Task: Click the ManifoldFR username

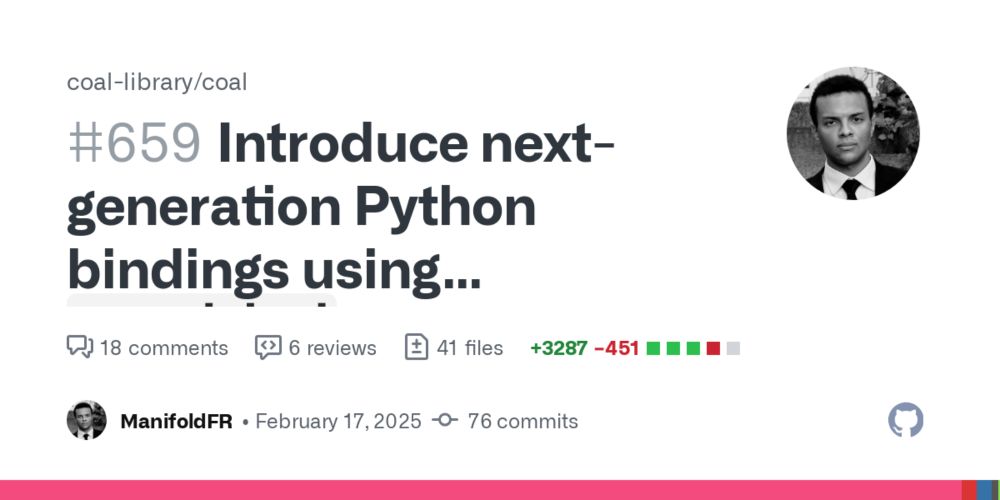Action: click(176, 421)
